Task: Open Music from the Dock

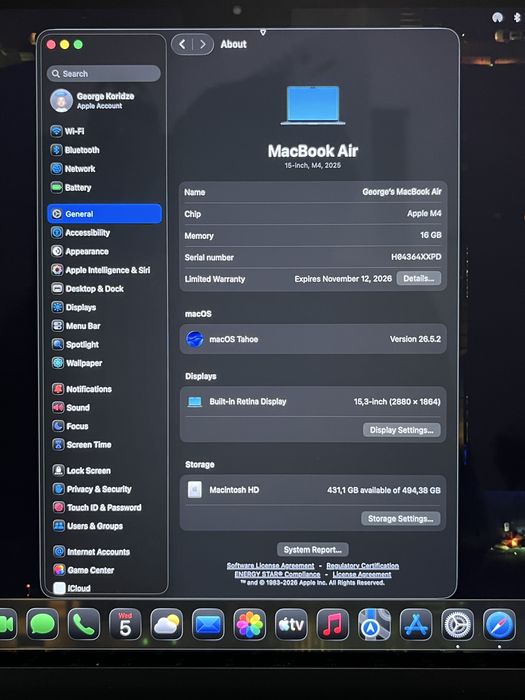Action: 333,624
